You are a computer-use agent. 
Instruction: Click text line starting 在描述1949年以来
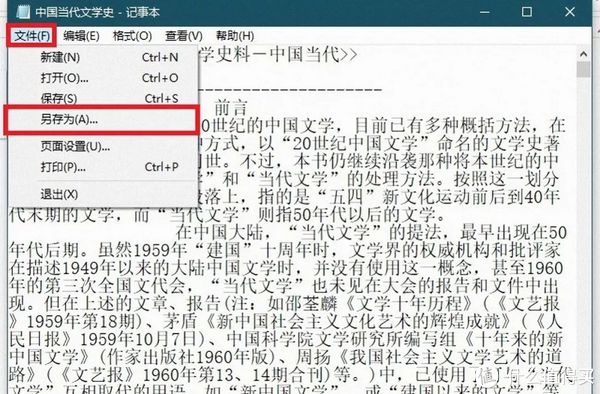click(x=286, y=268)
